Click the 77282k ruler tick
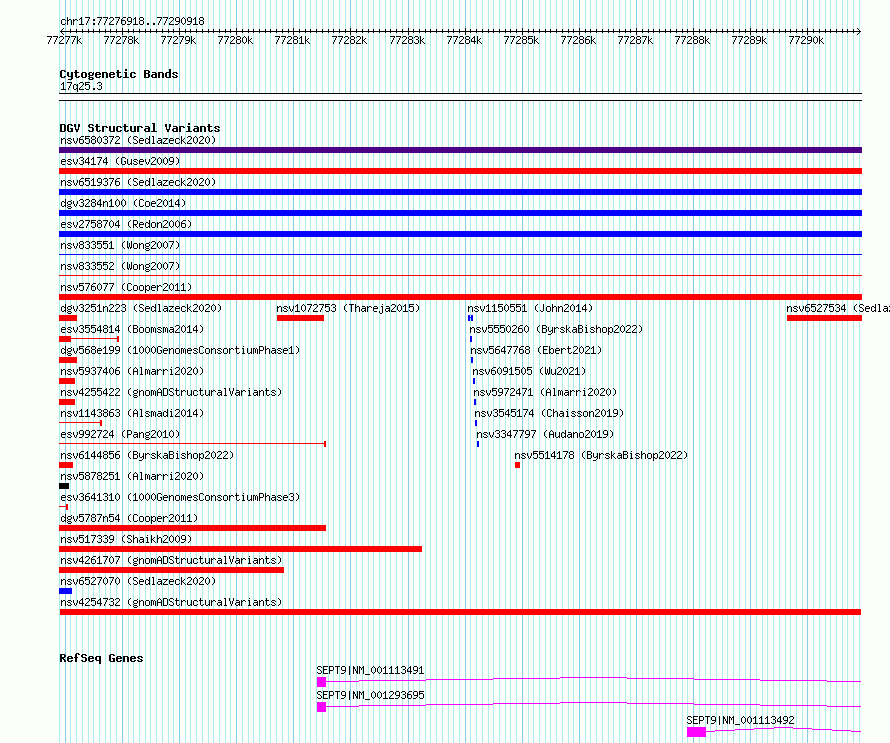890x743 pixels. tap(349, 40)
